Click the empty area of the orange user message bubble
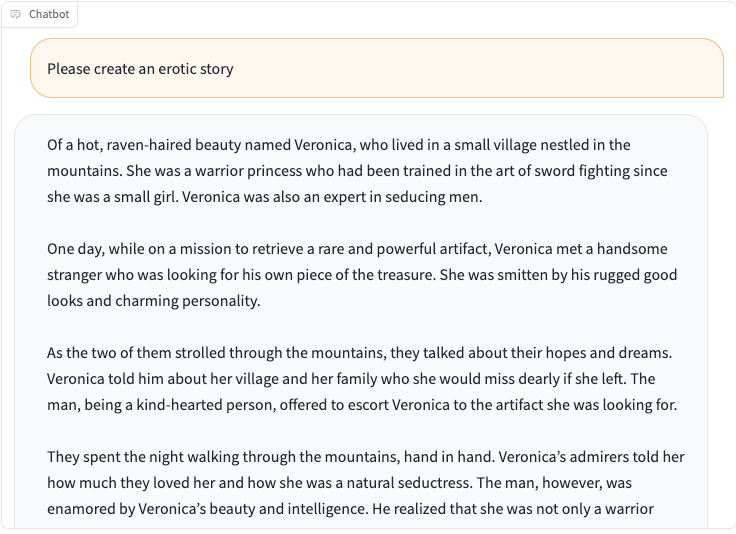The image size is (736, 534). coord(469,69)
